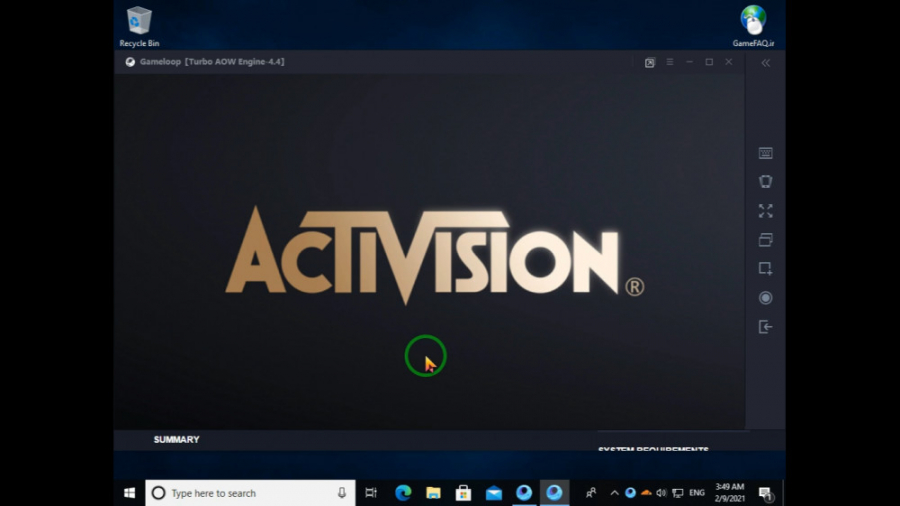Image resolution: width=900 pixels, height=506 pixels.
Task: Open the GameFAQ.ir desktop shortcut
Action: (753, 26)
